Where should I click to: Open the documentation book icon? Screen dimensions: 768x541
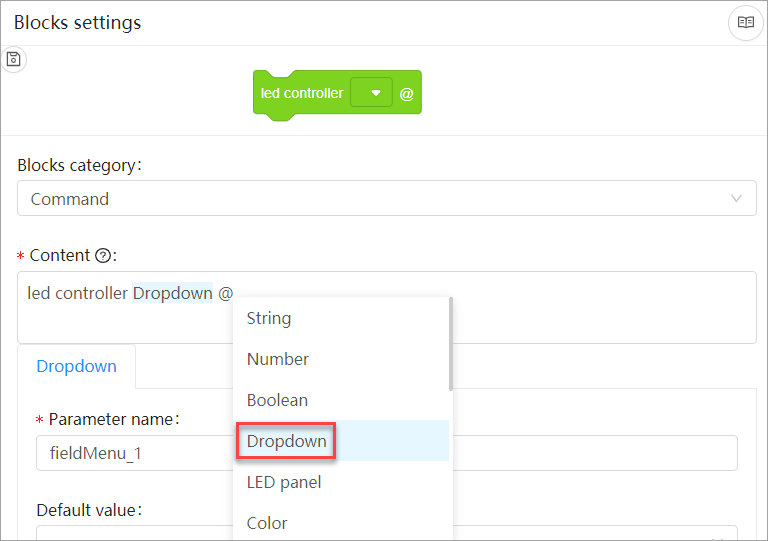pyautogui.click(x=745, y=22)
